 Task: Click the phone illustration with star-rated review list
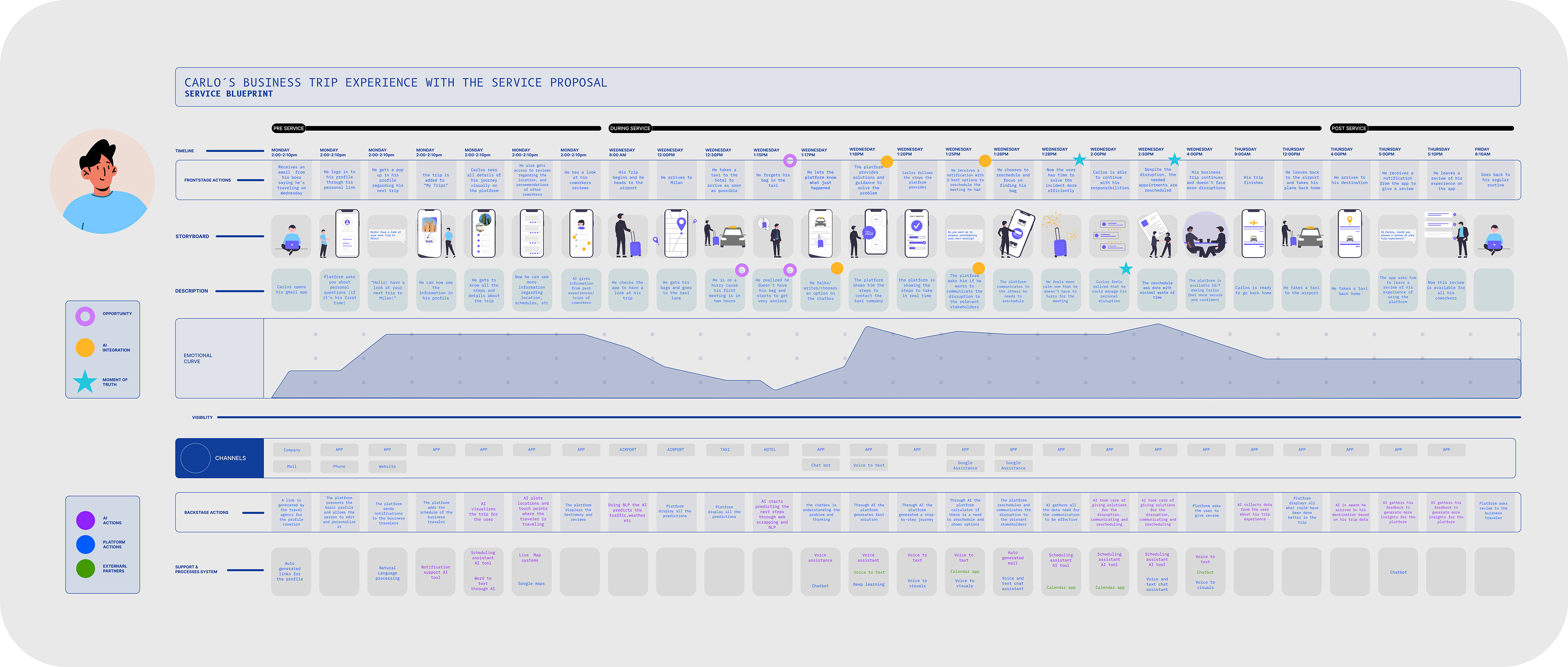(x=532, y=234)
